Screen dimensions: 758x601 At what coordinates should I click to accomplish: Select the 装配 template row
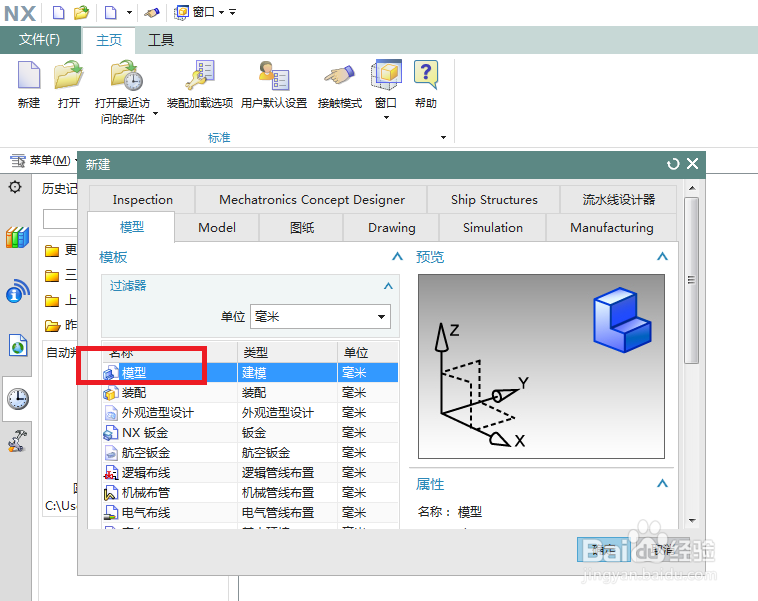click(x=250, y=393)
